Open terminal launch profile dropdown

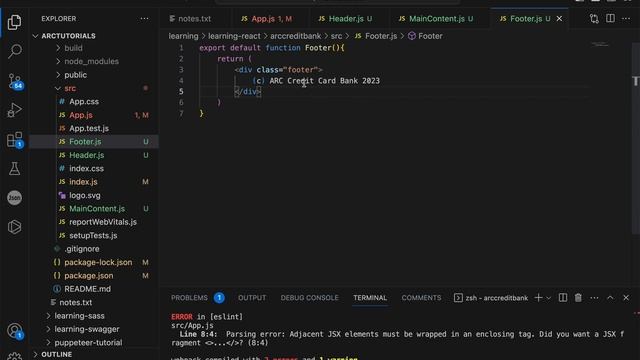[549, 298]
